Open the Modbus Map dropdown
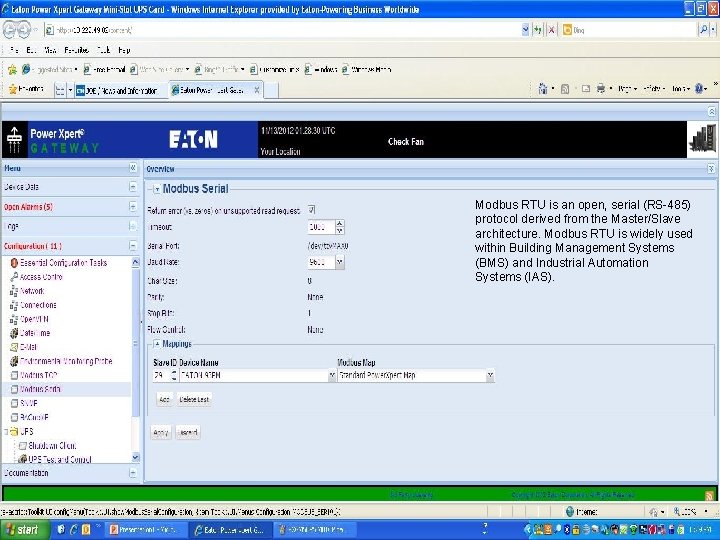The image size is (720, 540). 490,376
